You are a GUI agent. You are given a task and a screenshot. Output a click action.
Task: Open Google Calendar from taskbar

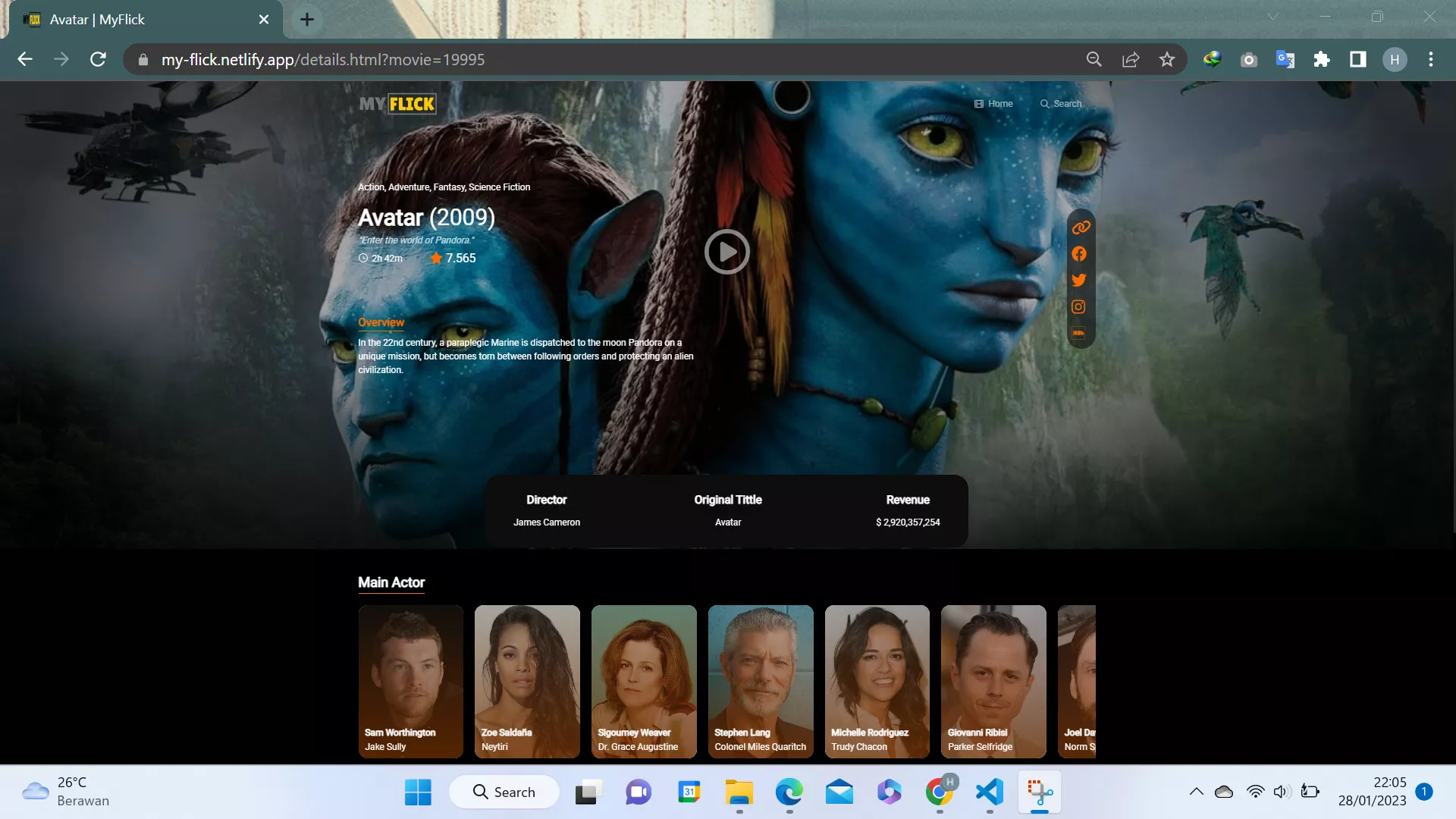click(x=689, y=792)
